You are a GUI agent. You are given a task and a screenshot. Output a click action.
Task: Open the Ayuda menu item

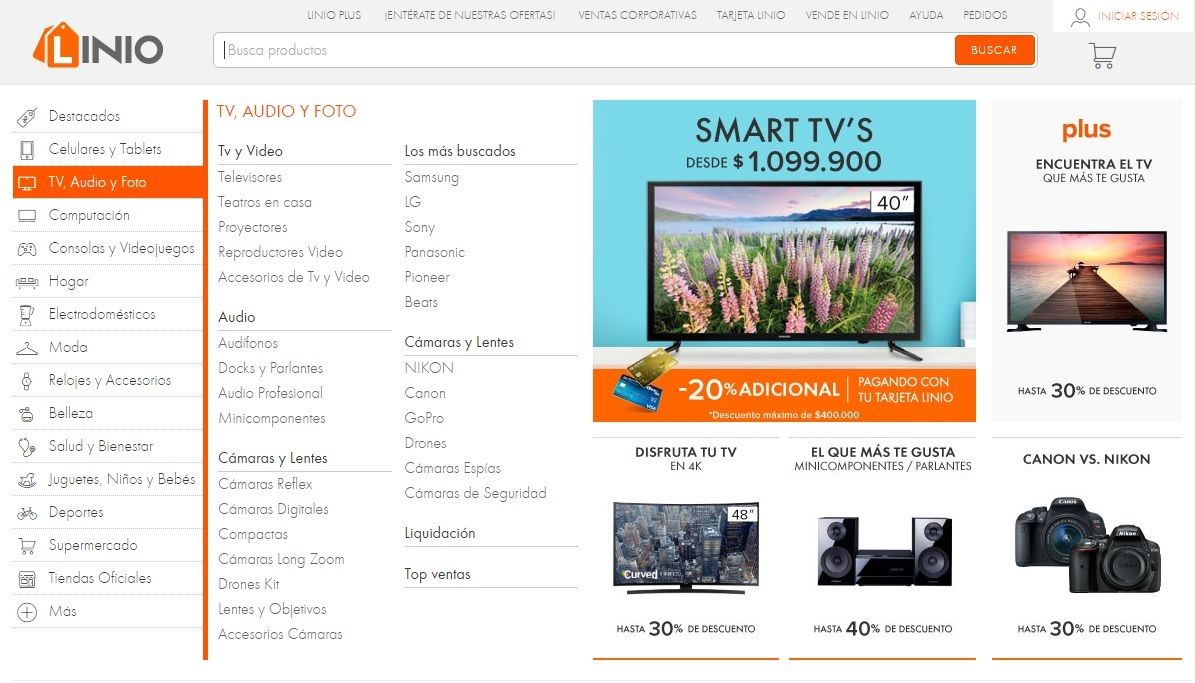[x=926, y=15]
